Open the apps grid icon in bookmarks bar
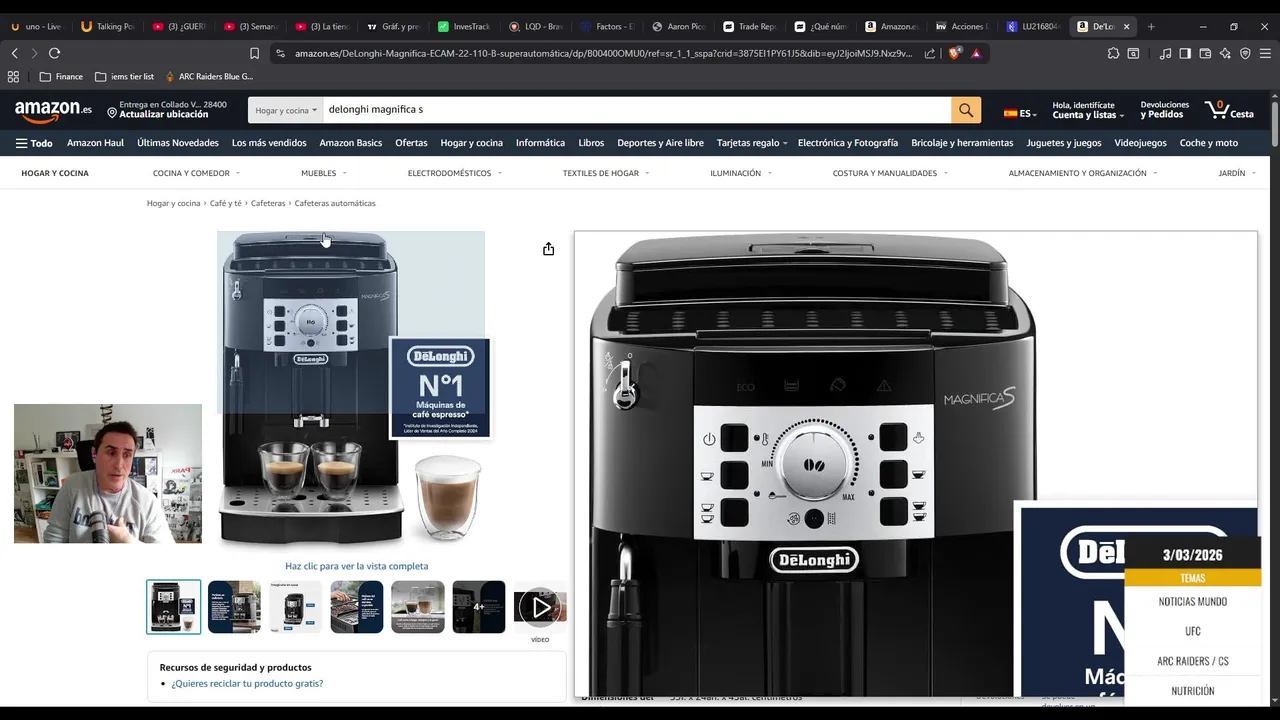 13,76
